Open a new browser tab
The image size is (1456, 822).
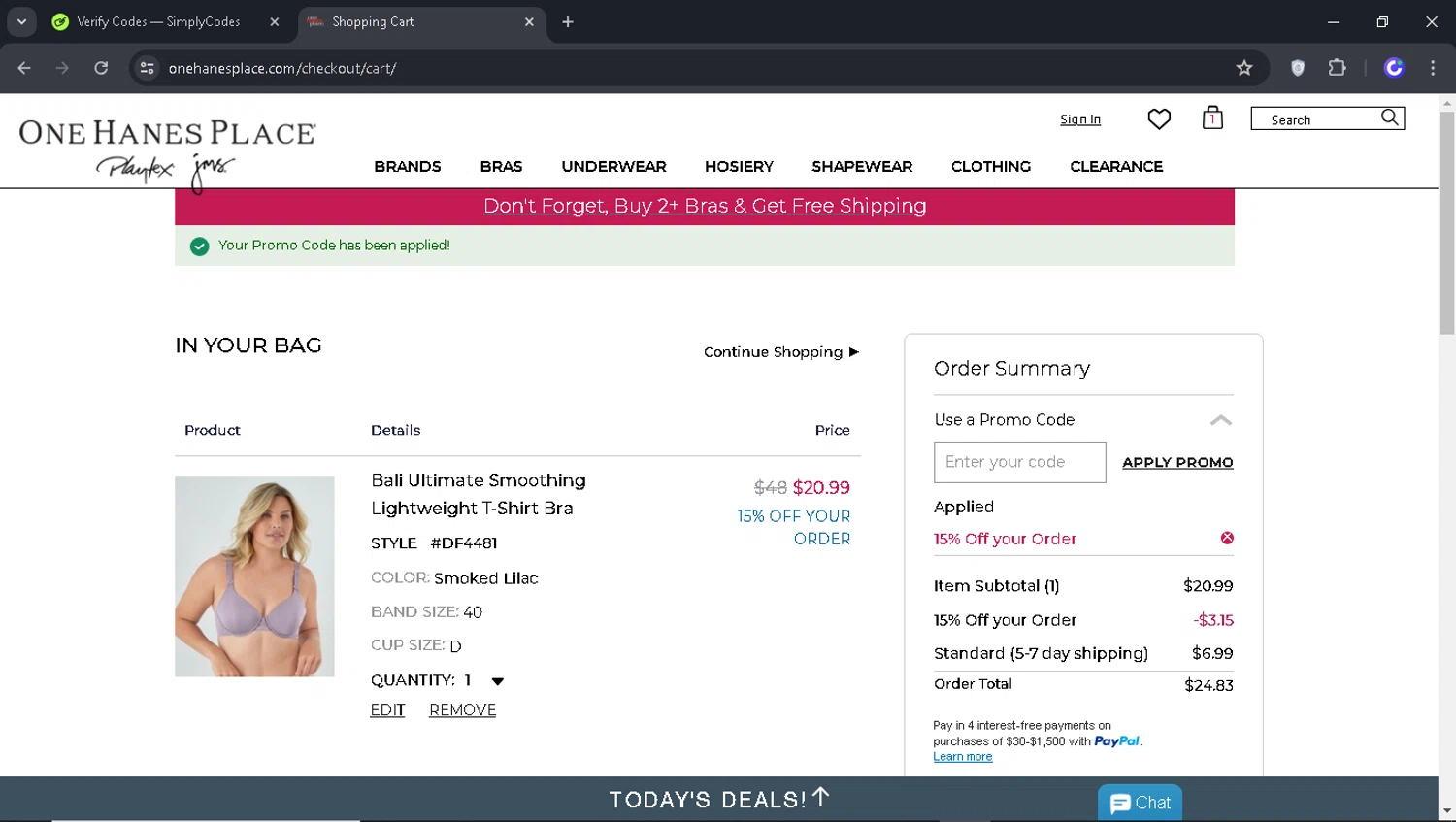(x=568, y=21)
